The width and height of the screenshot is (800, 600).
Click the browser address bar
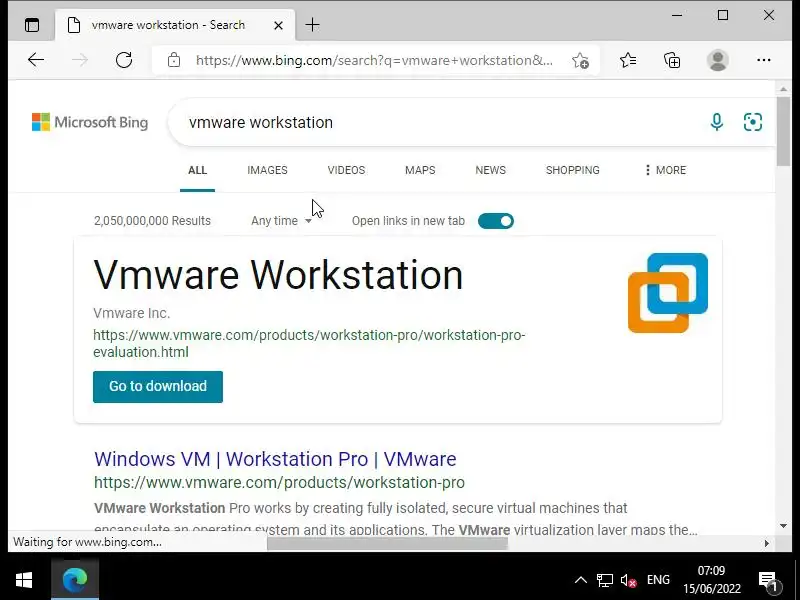374,60
